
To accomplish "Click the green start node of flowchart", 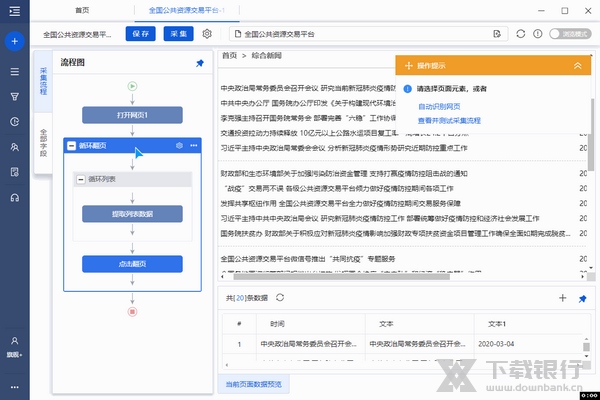I will pyautogui.click(x=132, y=86).
